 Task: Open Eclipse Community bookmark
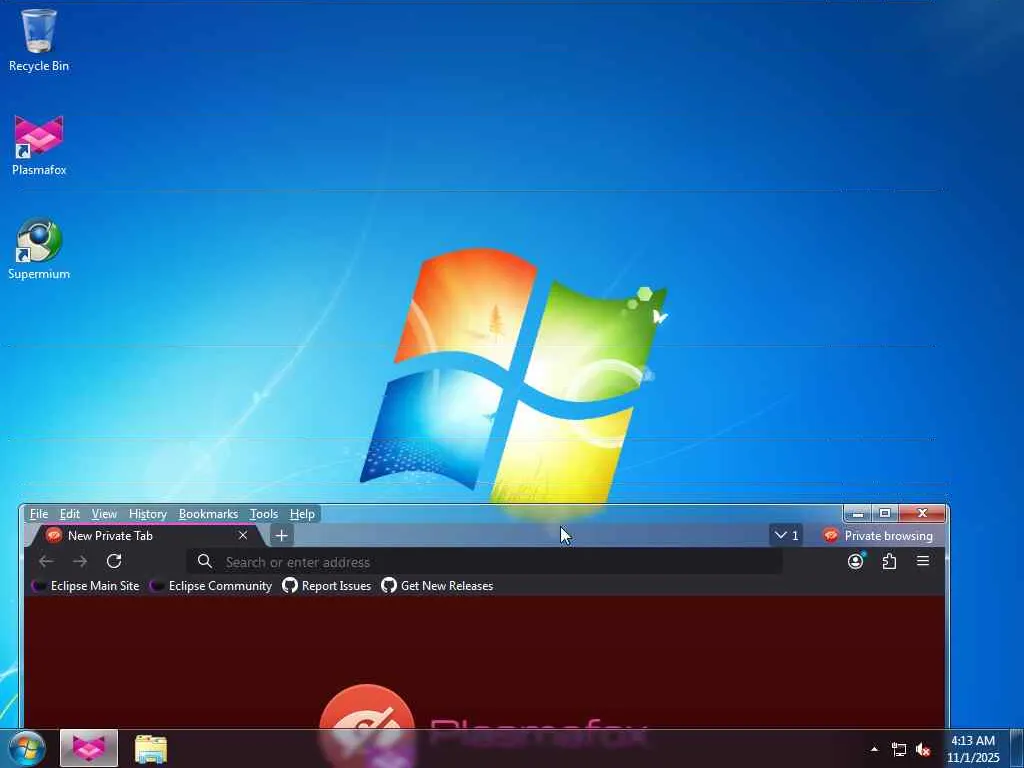[x=212, y=586]
